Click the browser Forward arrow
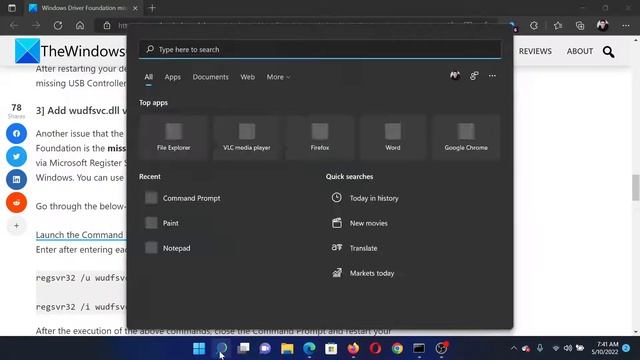Viewport: 640px width, 360px height. [x=36, y=25]
